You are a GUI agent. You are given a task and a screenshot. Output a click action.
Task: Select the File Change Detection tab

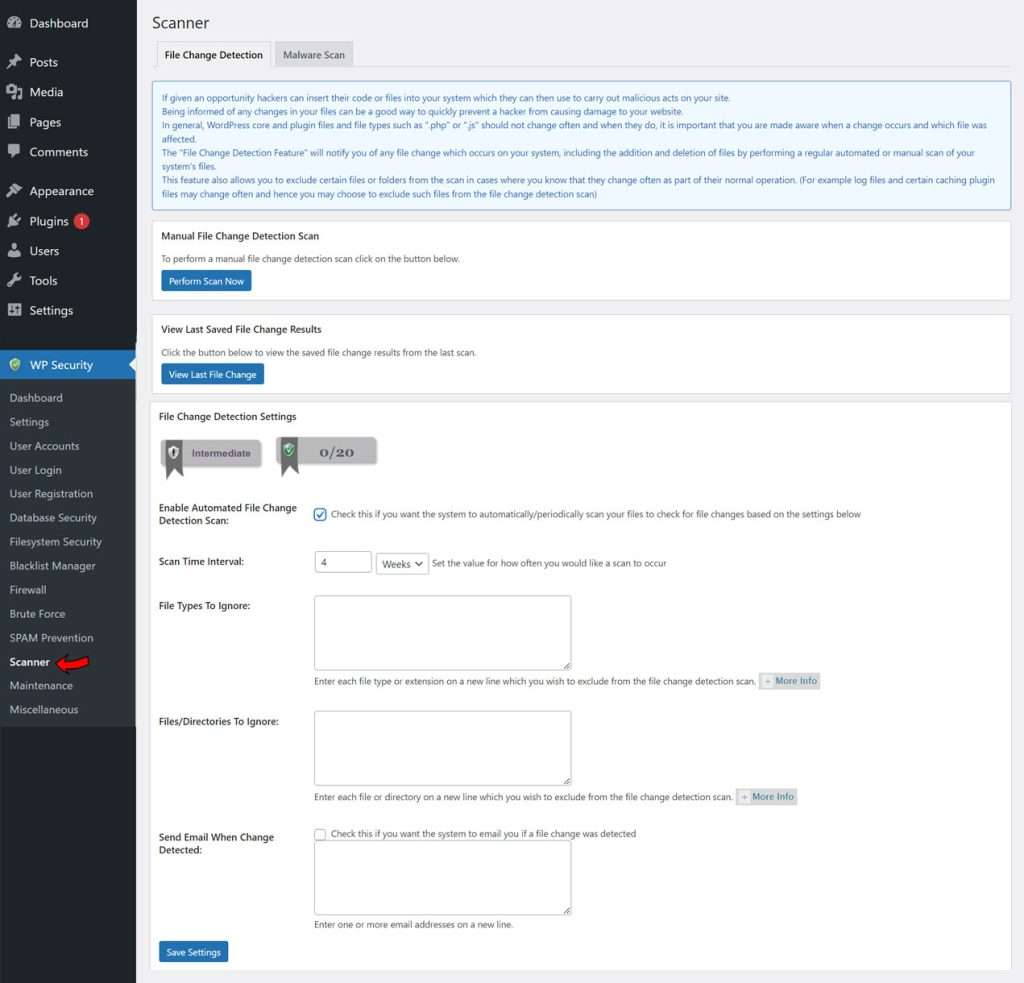tap(213, 55)
